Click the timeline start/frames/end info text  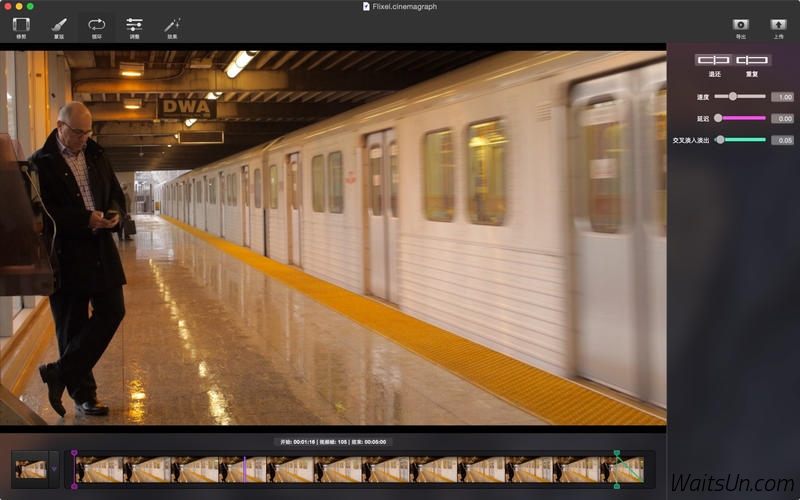click(333, 442)
